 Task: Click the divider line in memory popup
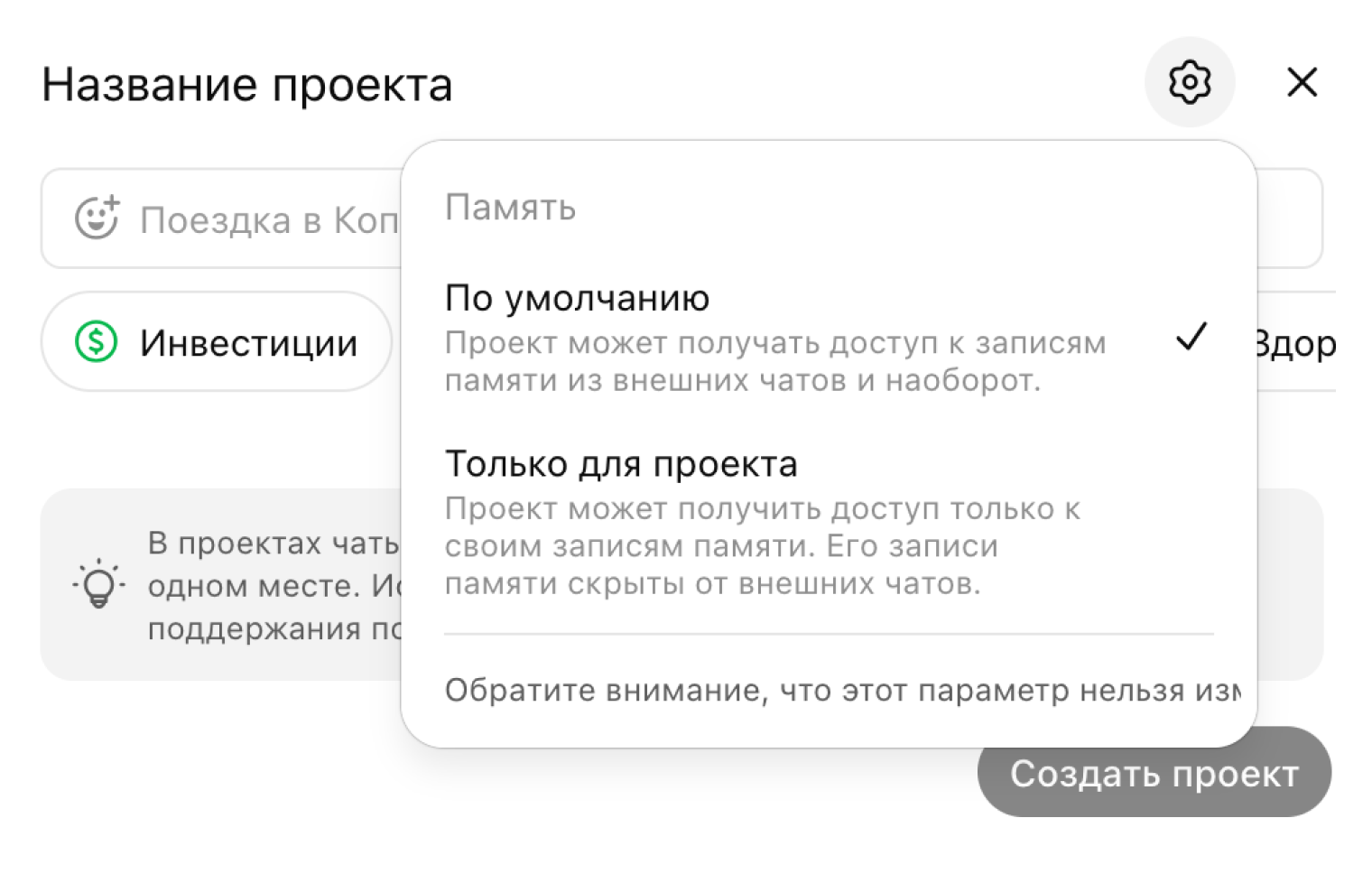[828, 634]
